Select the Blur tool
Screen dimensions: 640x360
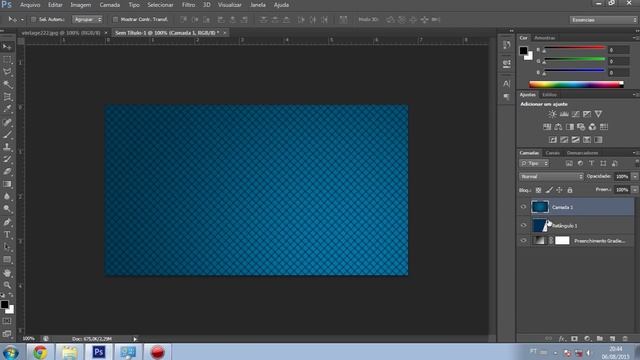7,196
